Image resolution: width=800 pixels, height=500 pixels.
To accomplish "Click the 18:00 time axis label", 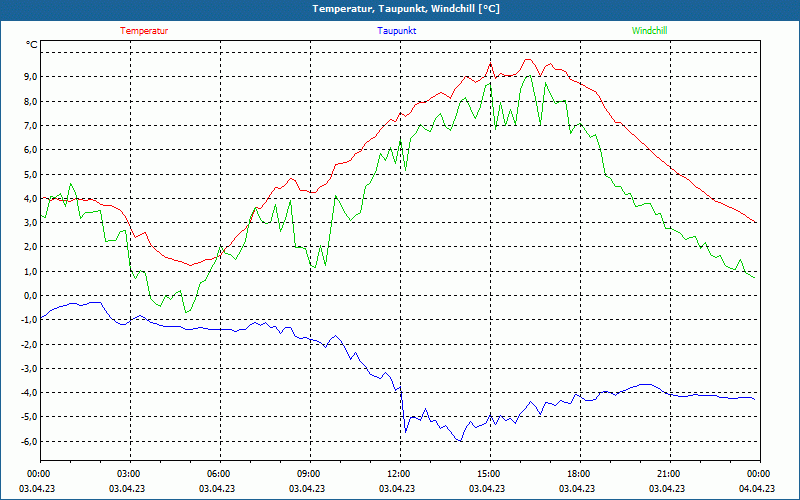I will tap(580, 474).
